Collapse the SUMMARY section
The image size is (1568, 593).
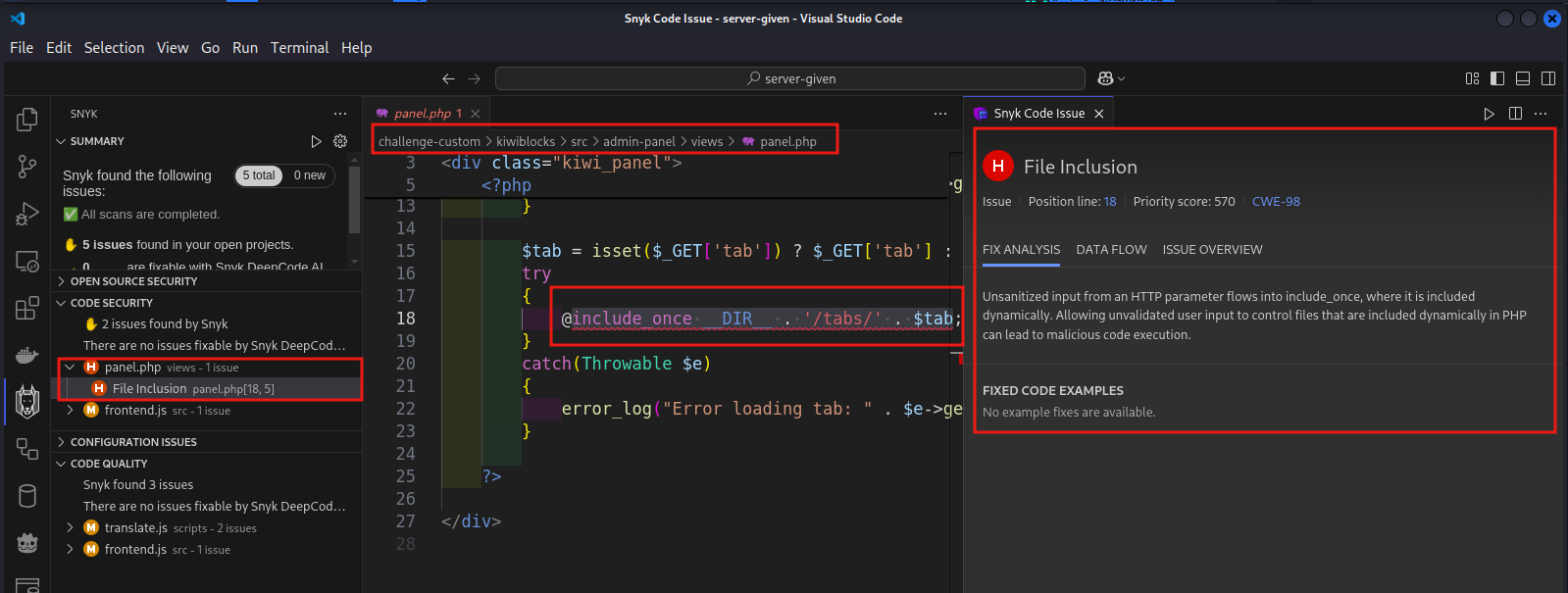[x=61, y=141]
